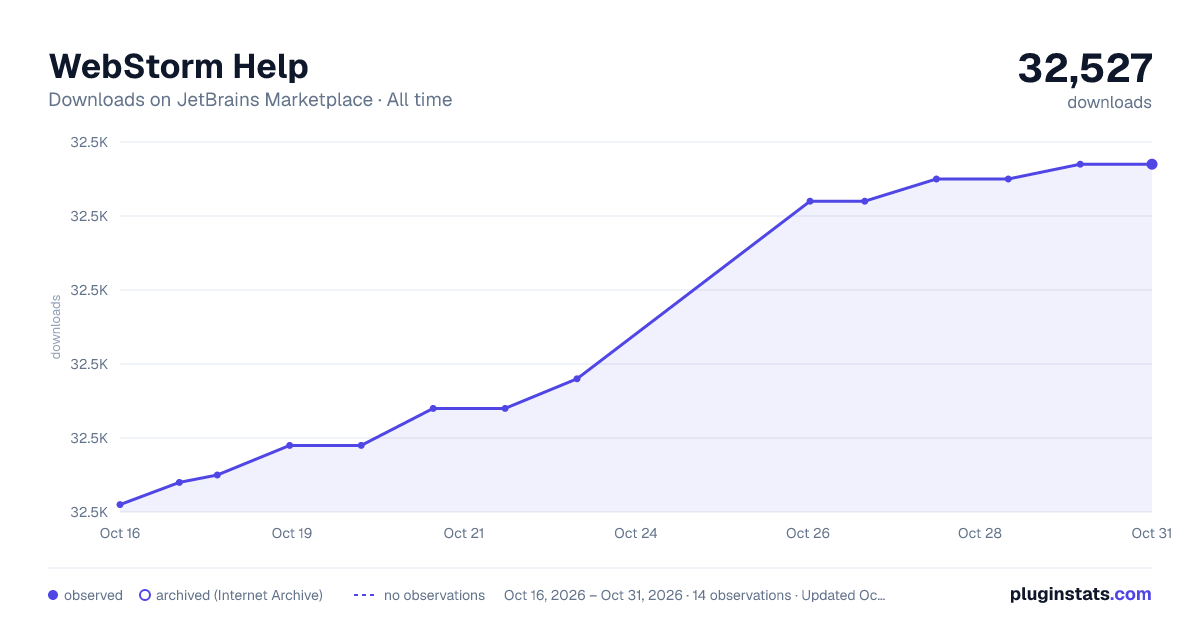Image resolution: width=1200 pixels, height=630 pixels.
Task: Click the Oct 28 axis label
Action: point(980,533)
